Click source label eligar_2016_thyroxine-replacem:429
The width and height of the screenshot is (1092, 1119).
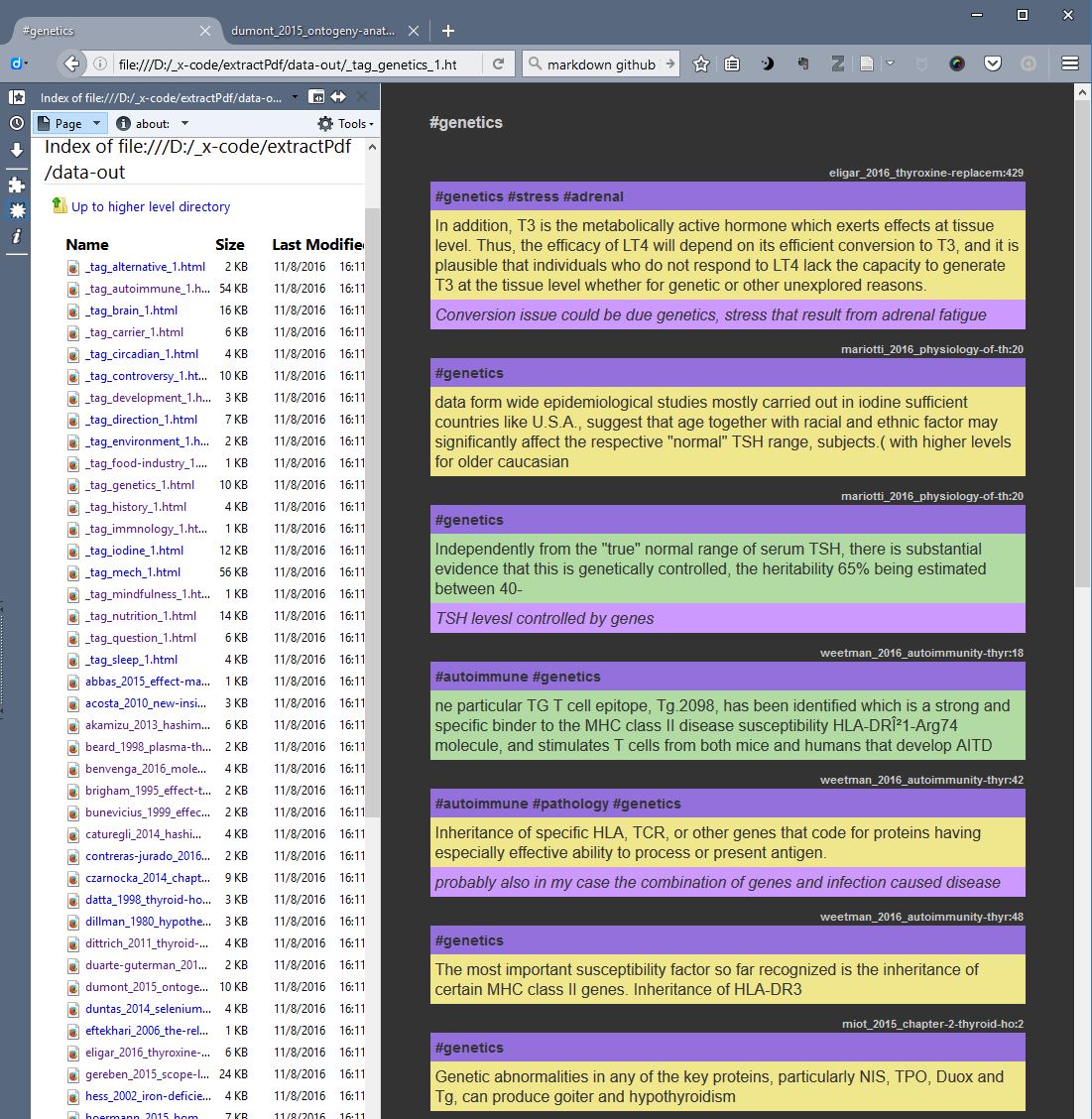pos(925,173)
